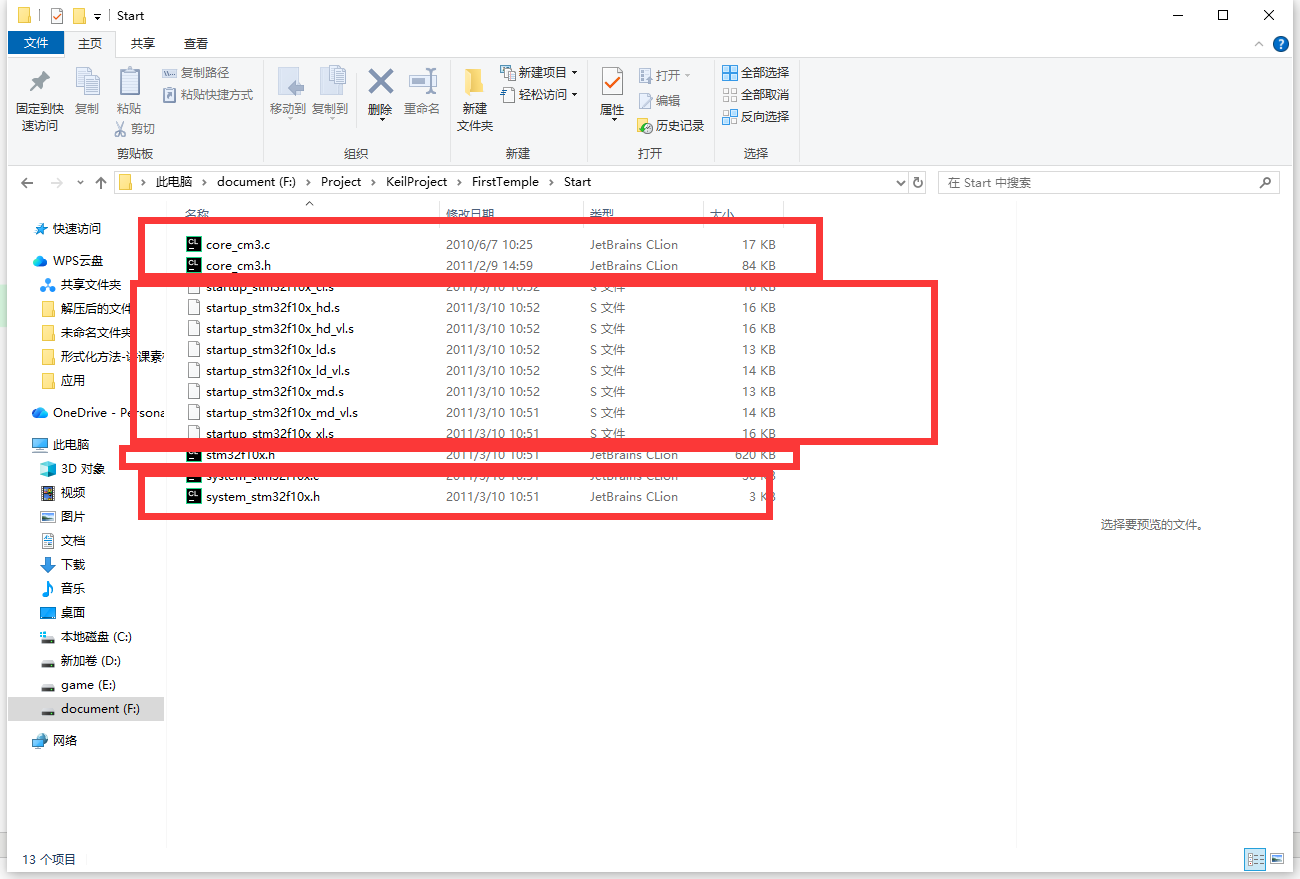Screen dimensions: 1300x879
Task: Open the 轻松访问 dropdown
Action: click(539, 95)
